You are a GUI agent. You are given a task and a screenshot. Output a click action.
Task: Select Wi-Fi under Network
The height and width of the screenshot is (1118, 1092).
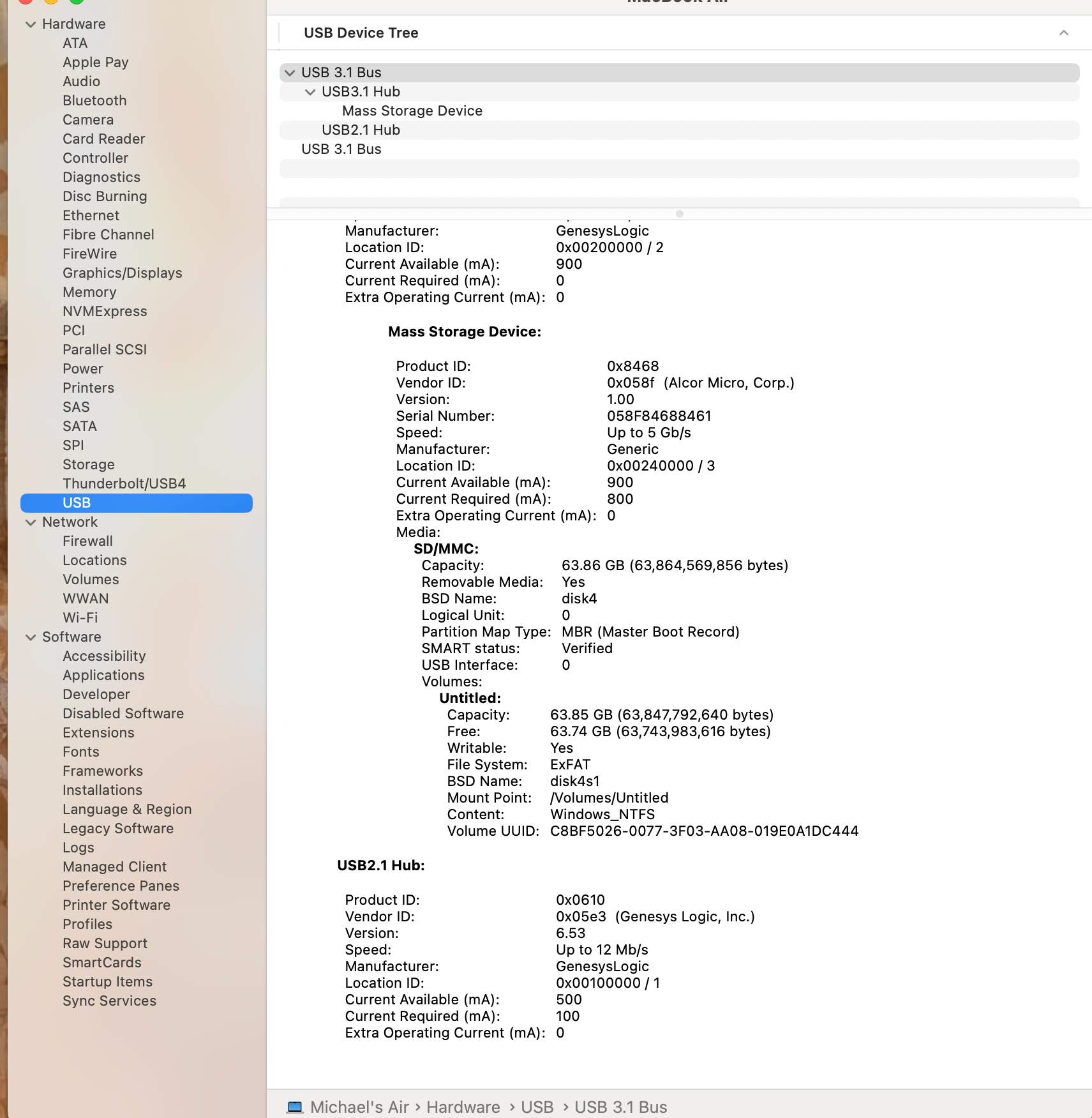click(x=80, y=618)
